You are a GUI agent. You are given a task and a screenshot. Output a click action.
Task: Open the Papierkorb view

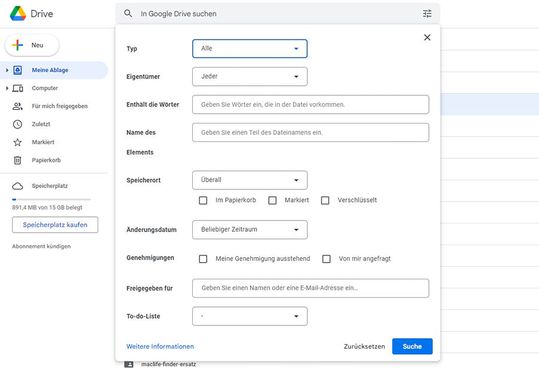(46, 160)
